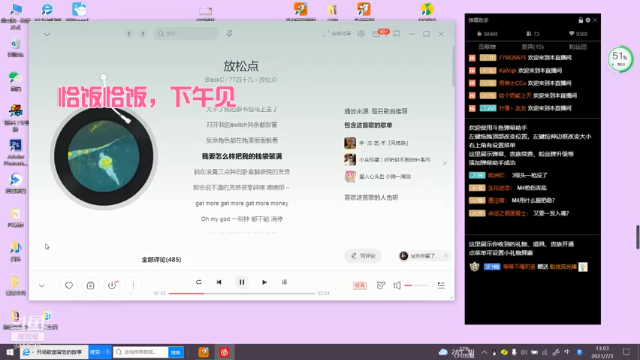Screen dimensions: 640x360
Task: Click username 779826675 in the welcome list
Action: pyautogui.click(x=512, y=58)
